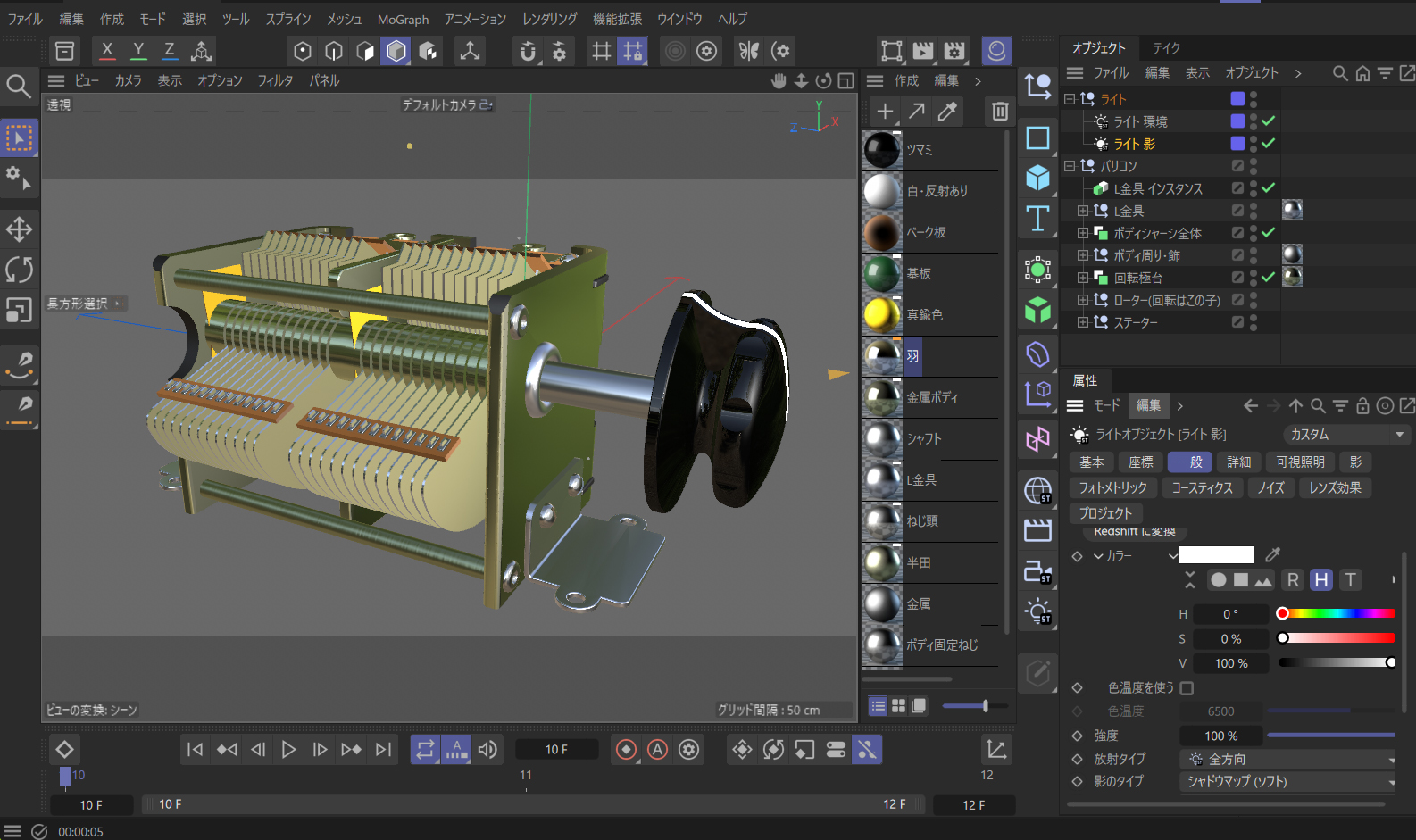Click the Cube primitive icon
The width and height of the screenshot is (1416, 840).
[1037, 178]
